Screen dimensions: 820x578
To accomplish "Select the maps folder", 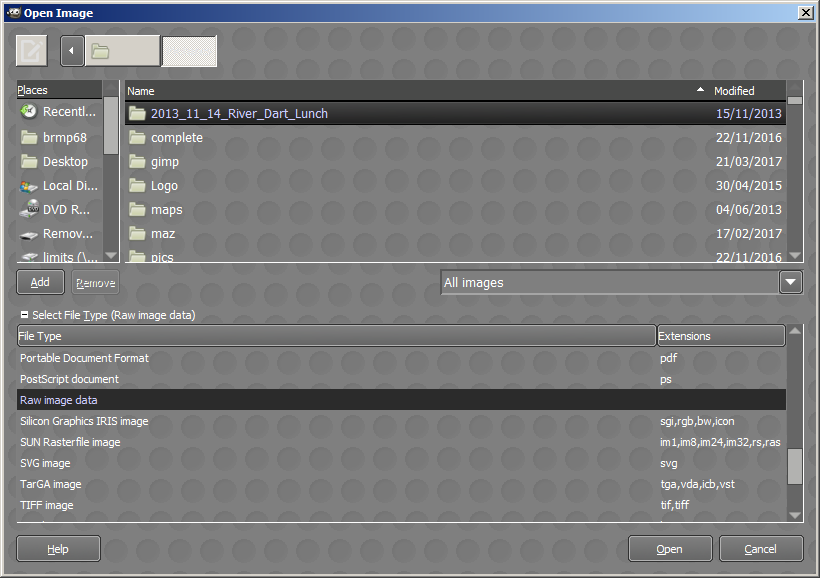I will (x=455, y=210).
